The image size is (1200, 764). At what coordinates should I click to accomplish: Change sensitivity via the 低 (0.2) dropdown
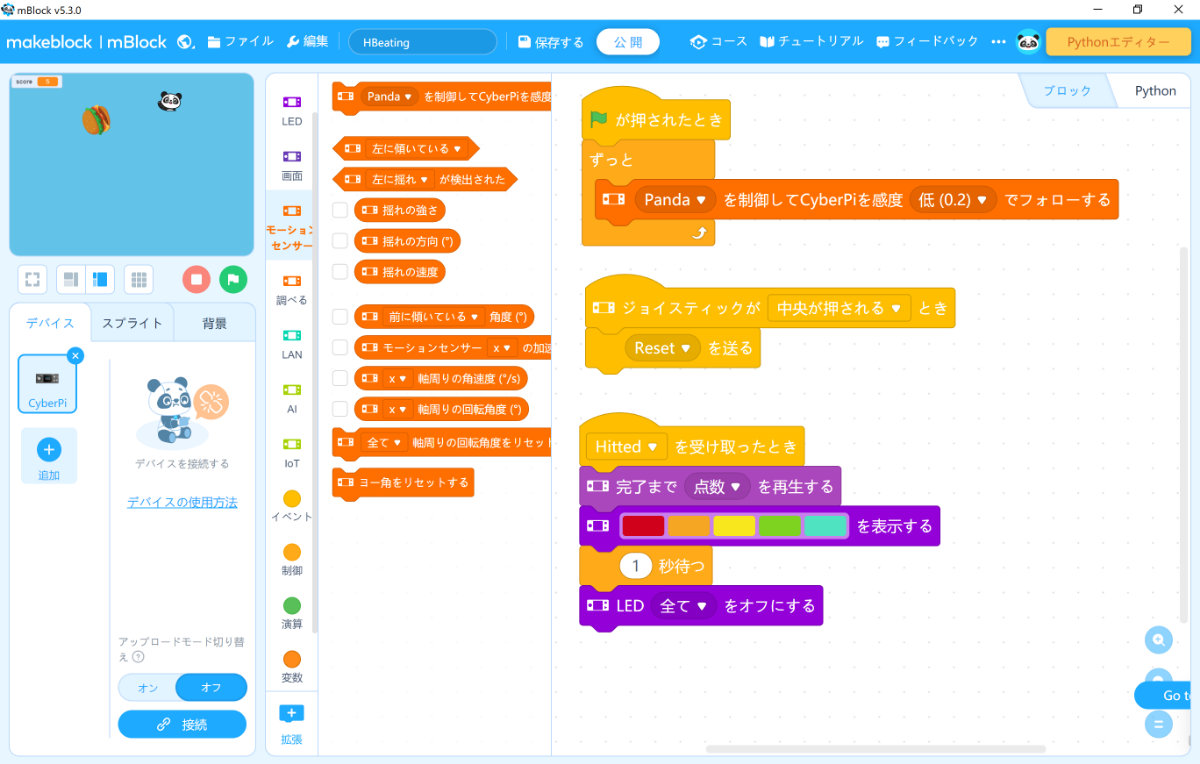point(953,200)
